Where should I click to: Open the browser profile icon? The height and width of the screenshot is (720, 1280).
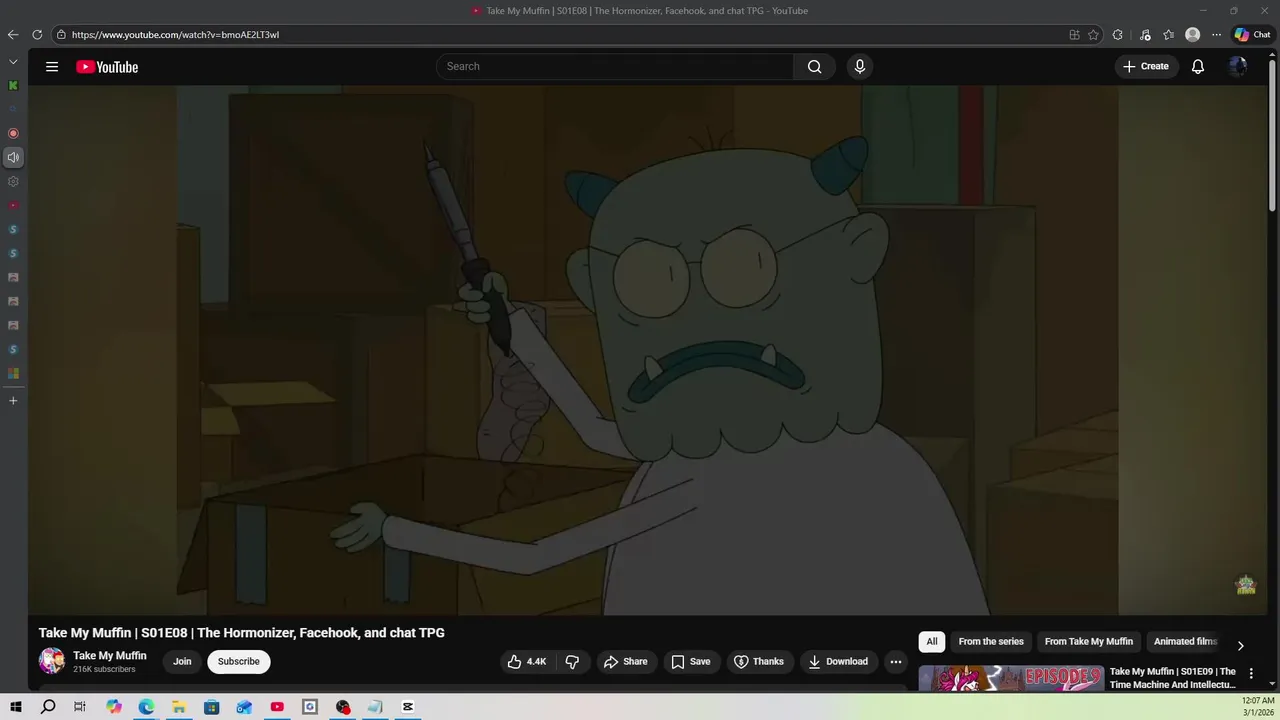1192,34
